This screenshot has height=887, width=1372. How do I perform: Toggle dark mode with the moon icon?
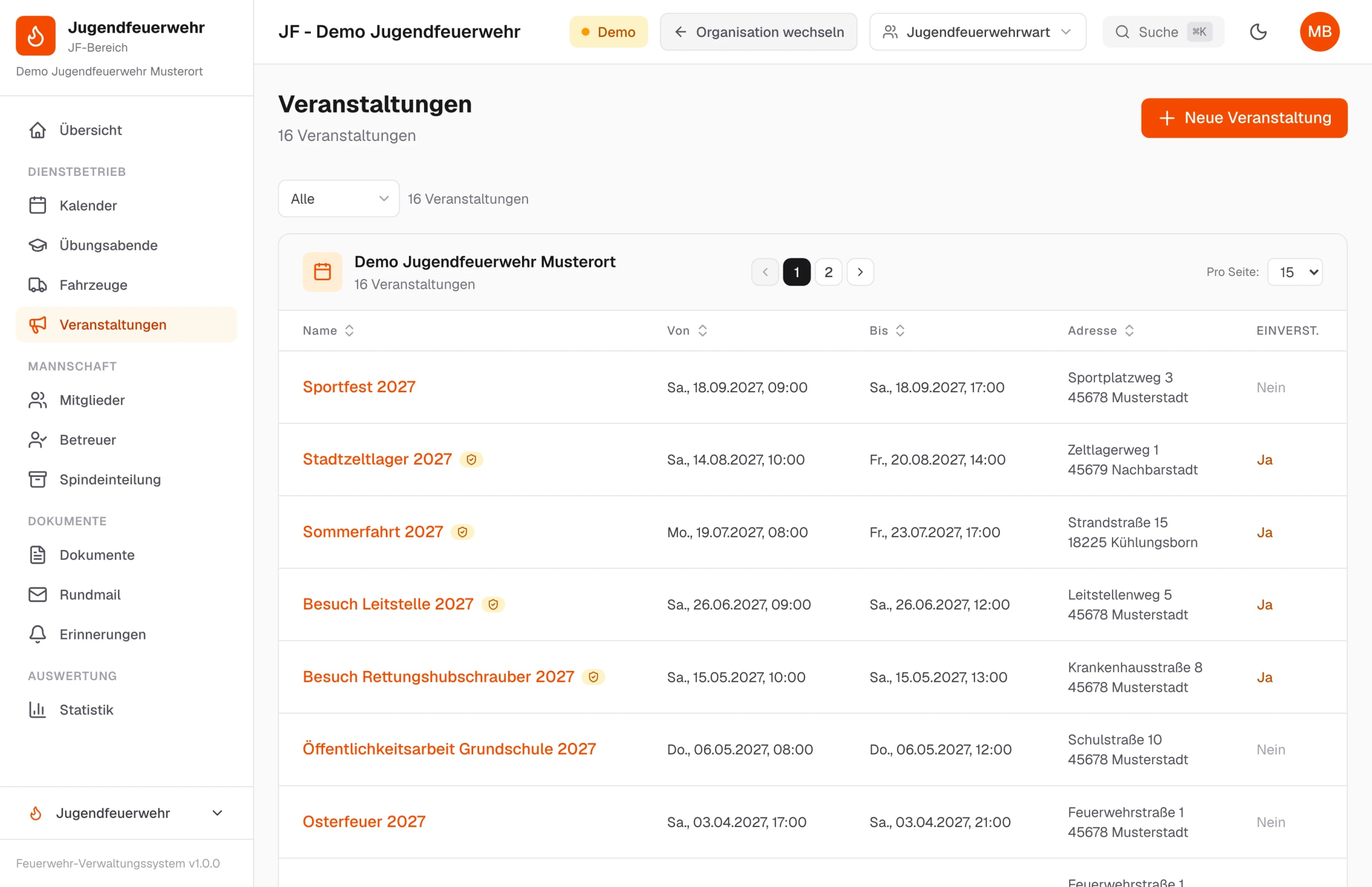click(x=1258, y=32)
